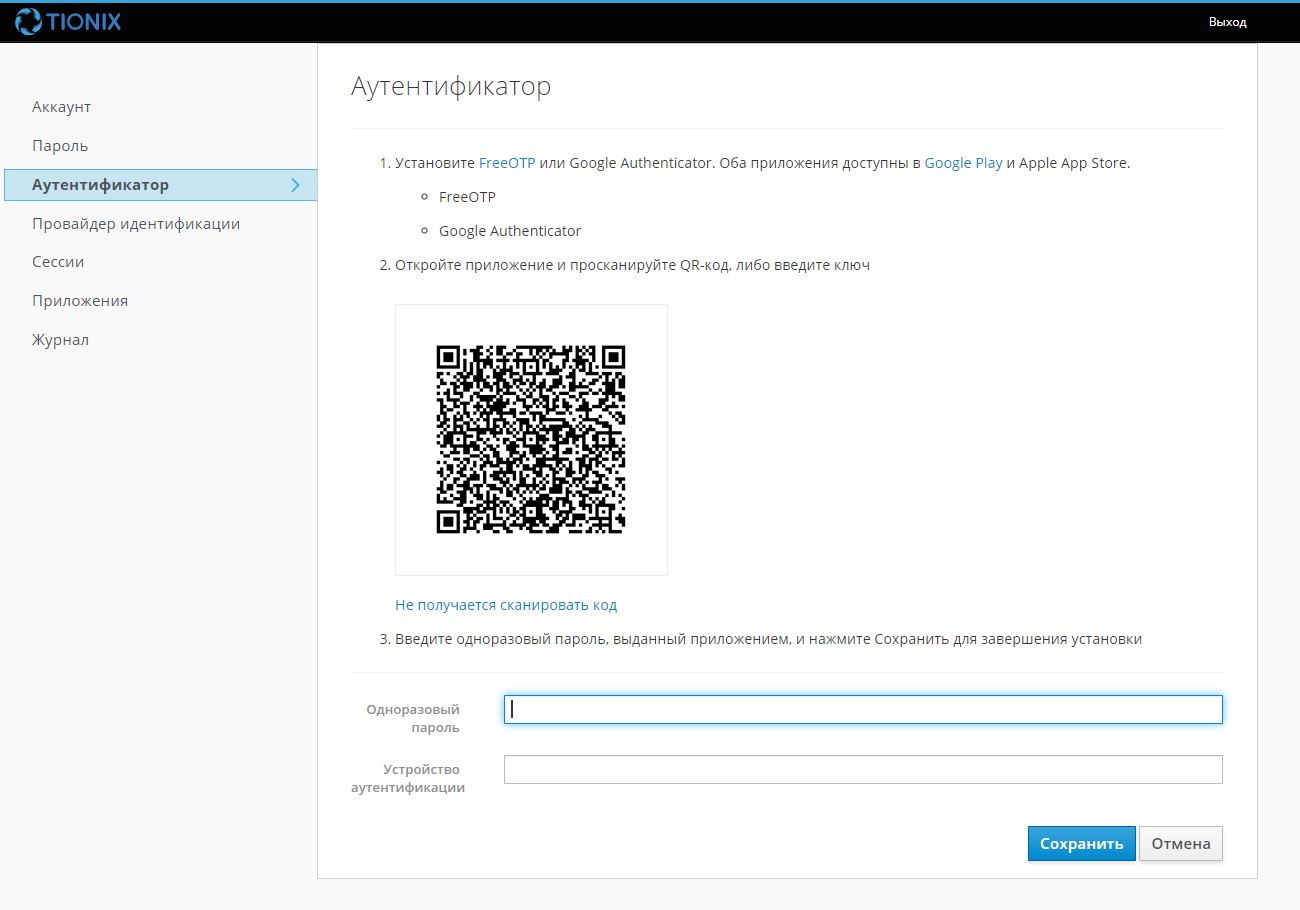Show the Сессии page
1300x910 pixels.
tap(58, 262)
